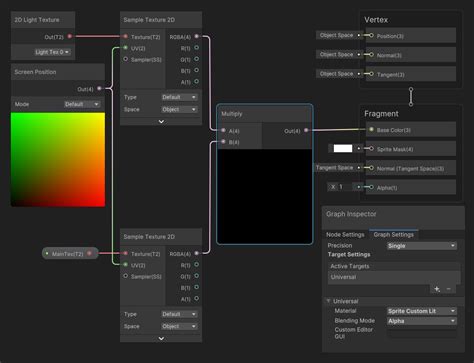Click the output port of the MainTex(T2) property pill
The width and height of the screenshot is (474, 363).
(89, 253)
